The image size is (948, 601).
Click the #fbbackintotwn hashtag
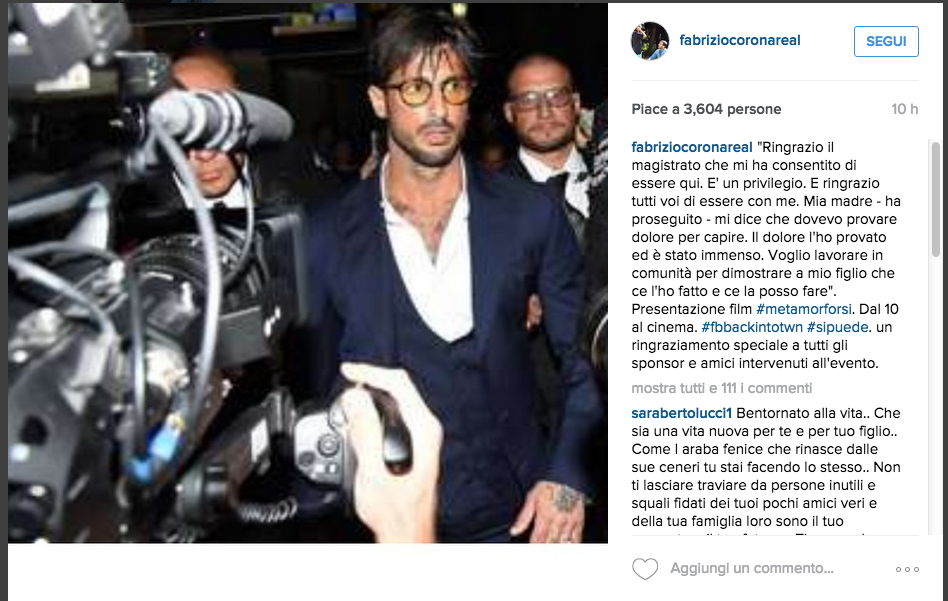752,327
